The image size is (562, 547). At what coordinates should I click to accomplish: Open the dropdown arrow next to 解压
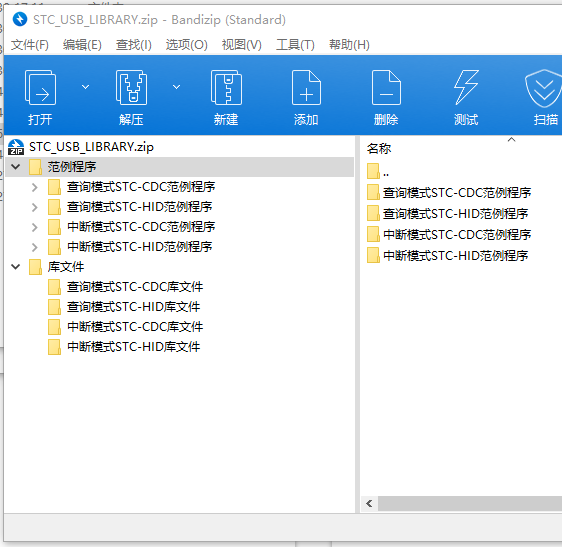point(176,87)
